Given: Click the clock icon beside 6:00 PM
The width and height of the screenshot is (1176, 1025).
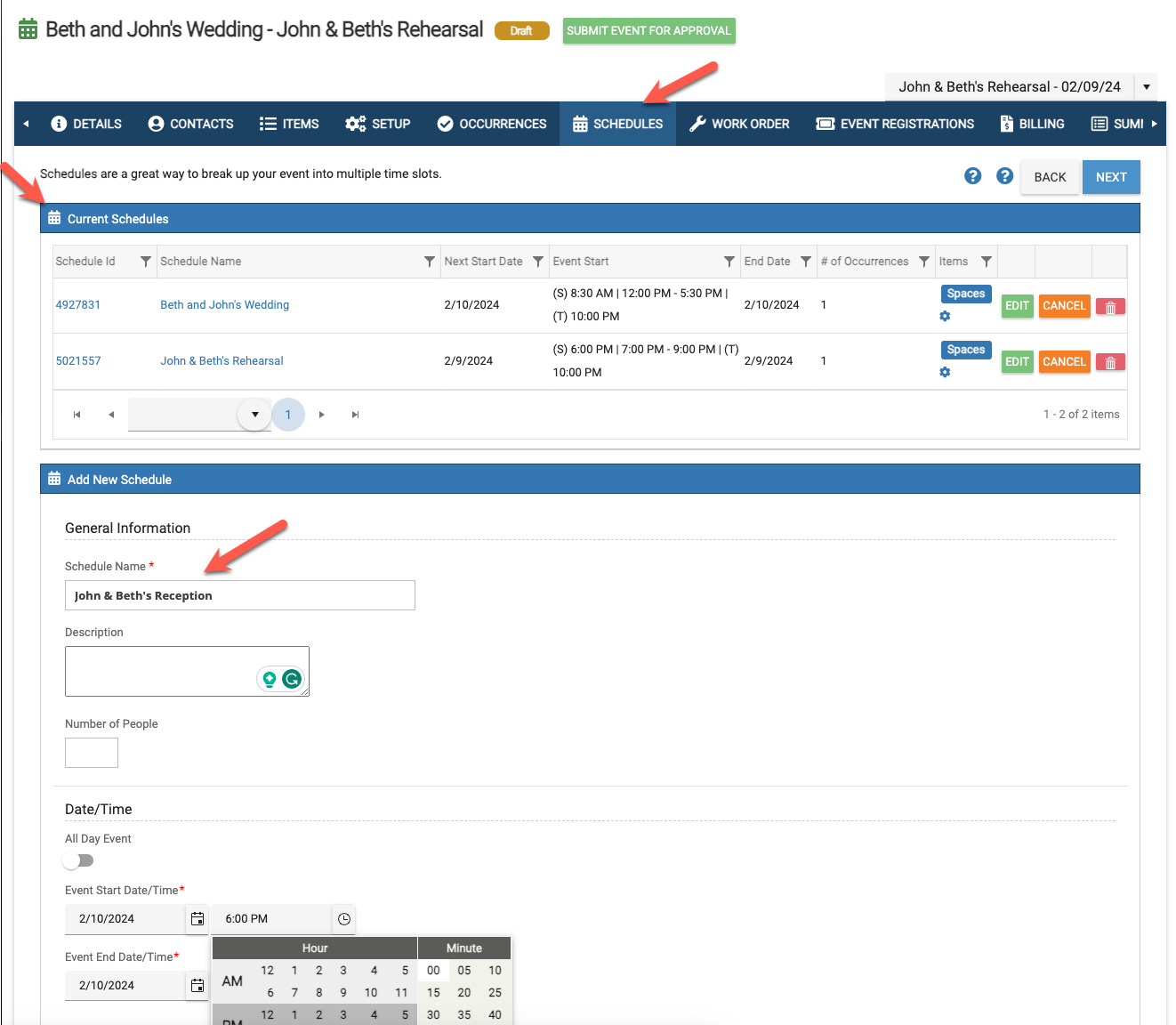Looking at the screenshot, I should pos(344,919).
